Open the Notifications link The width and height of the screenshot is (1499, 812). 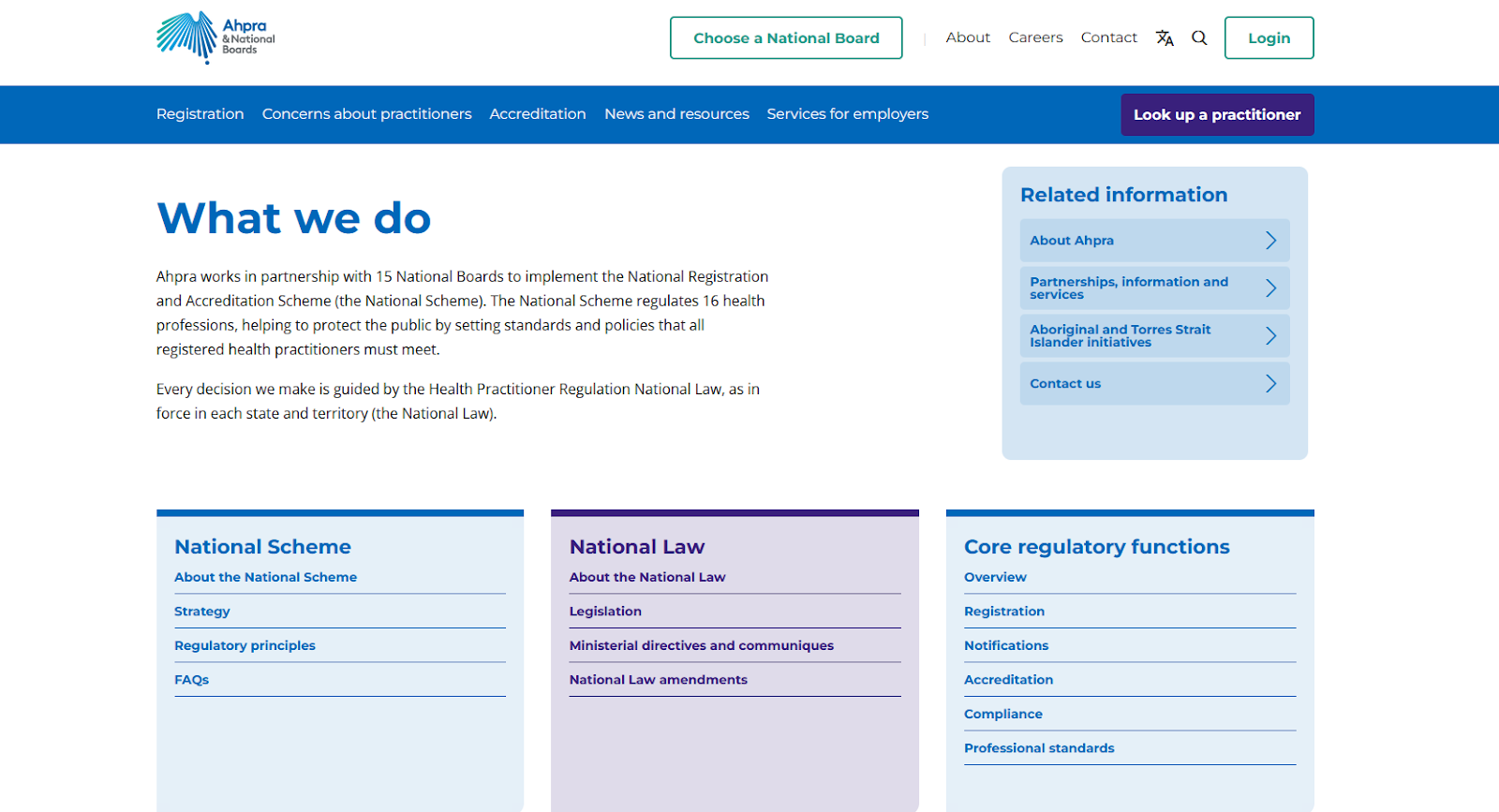1006,646
